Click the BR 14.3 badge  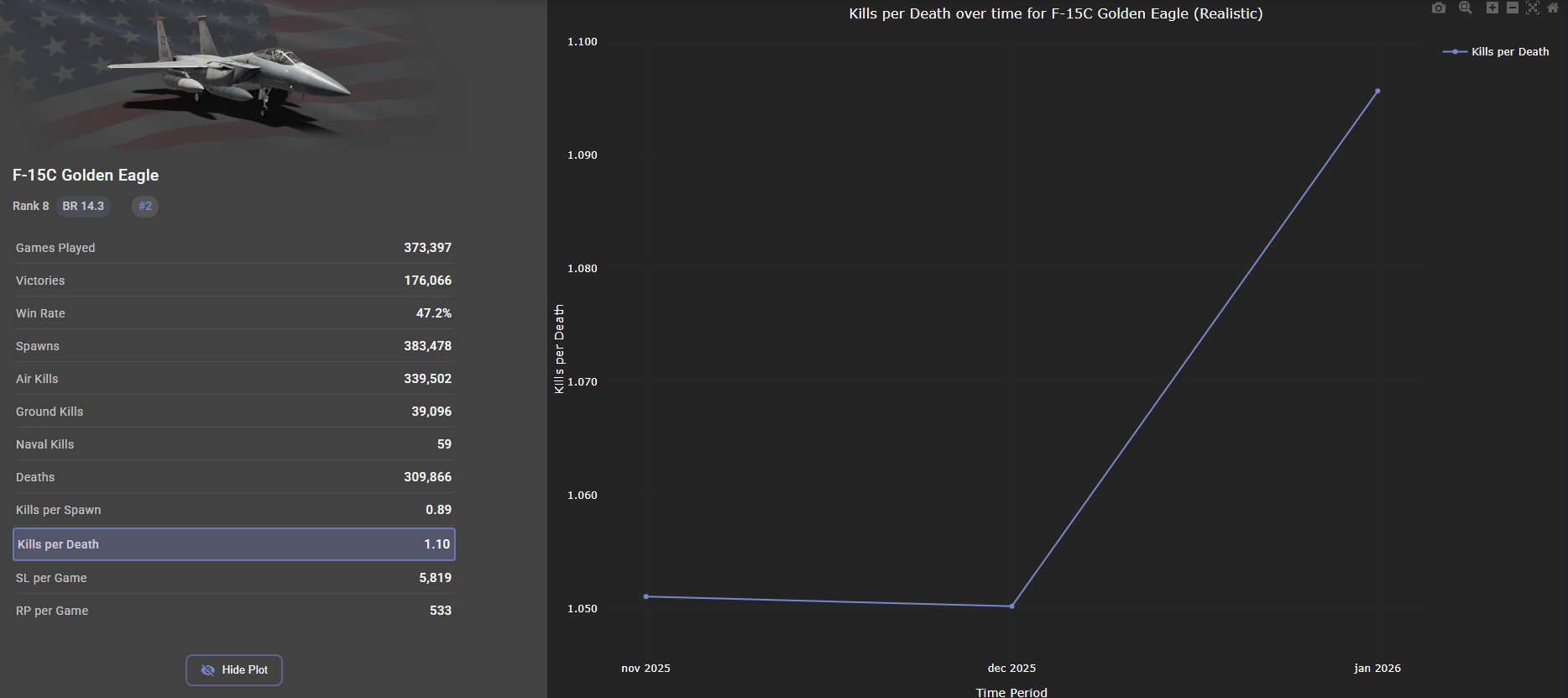tap(83, 206)
